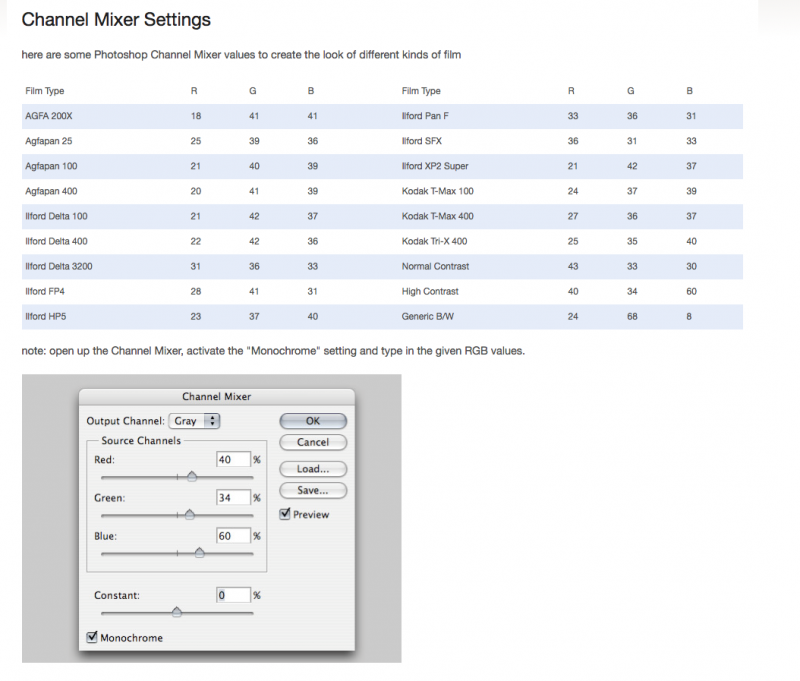Toggle the Preview checkbox
This screenshot has height=681, width=800.
286,514
